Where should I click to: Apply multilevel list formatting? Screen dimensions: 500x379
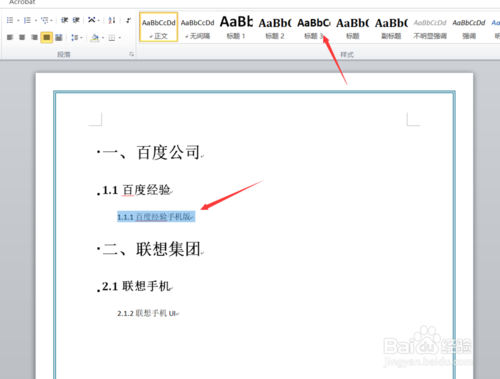point(44,20)
